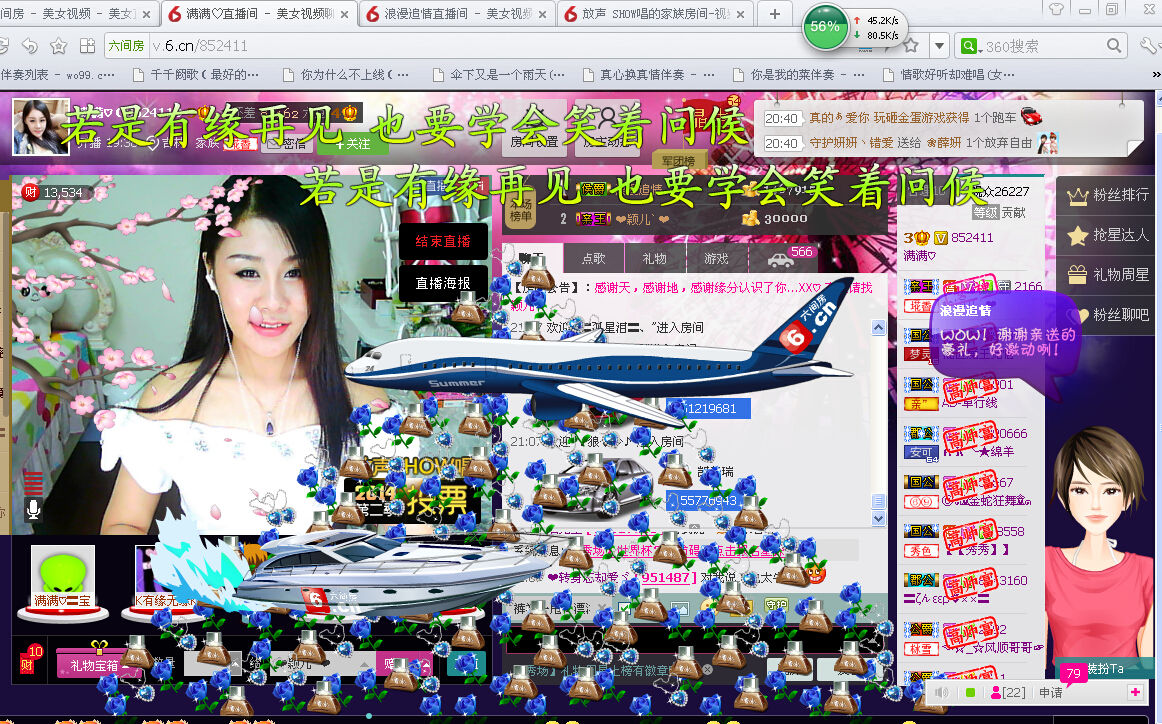This screenshot has width=1162, height=724.
Task: Click the 360 search magnifier icon
Action: click(x=1114, y=46)
